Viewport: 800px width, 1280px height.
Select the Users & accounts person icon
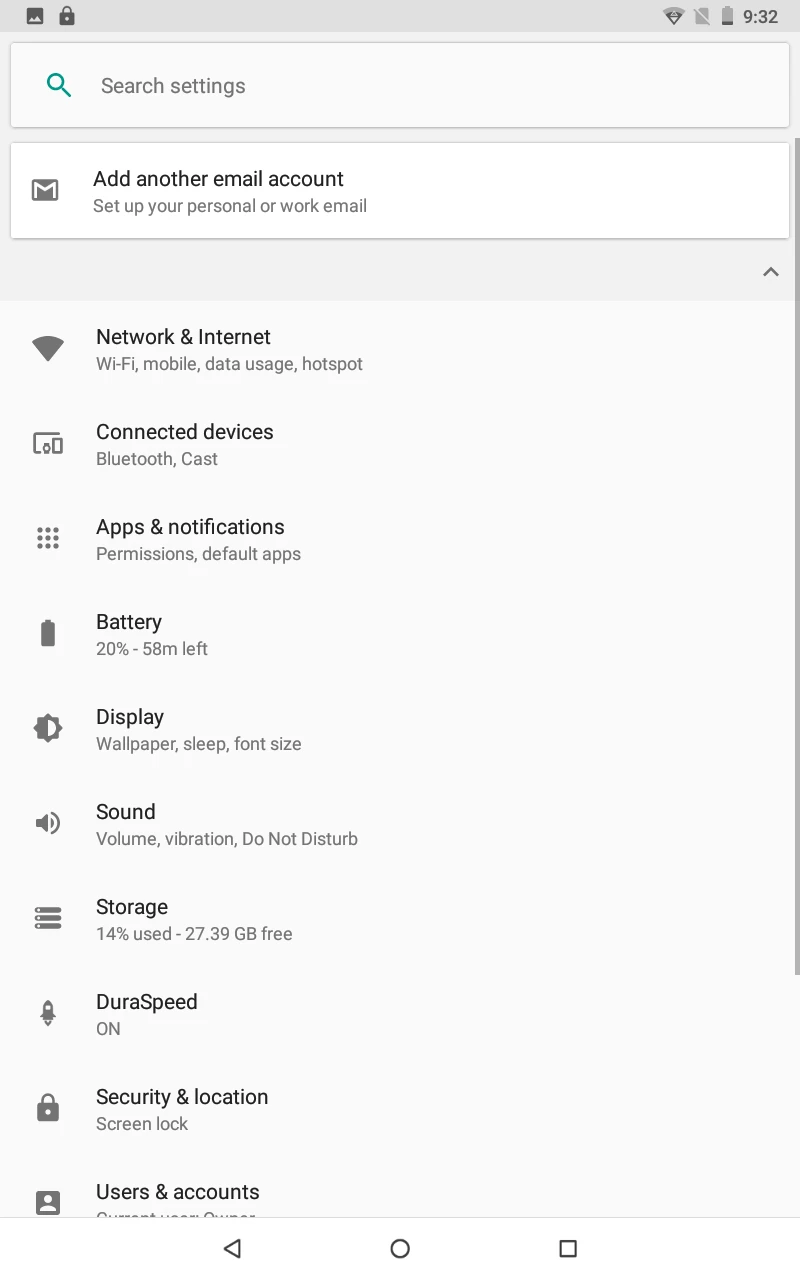[x=48, y=1202]
